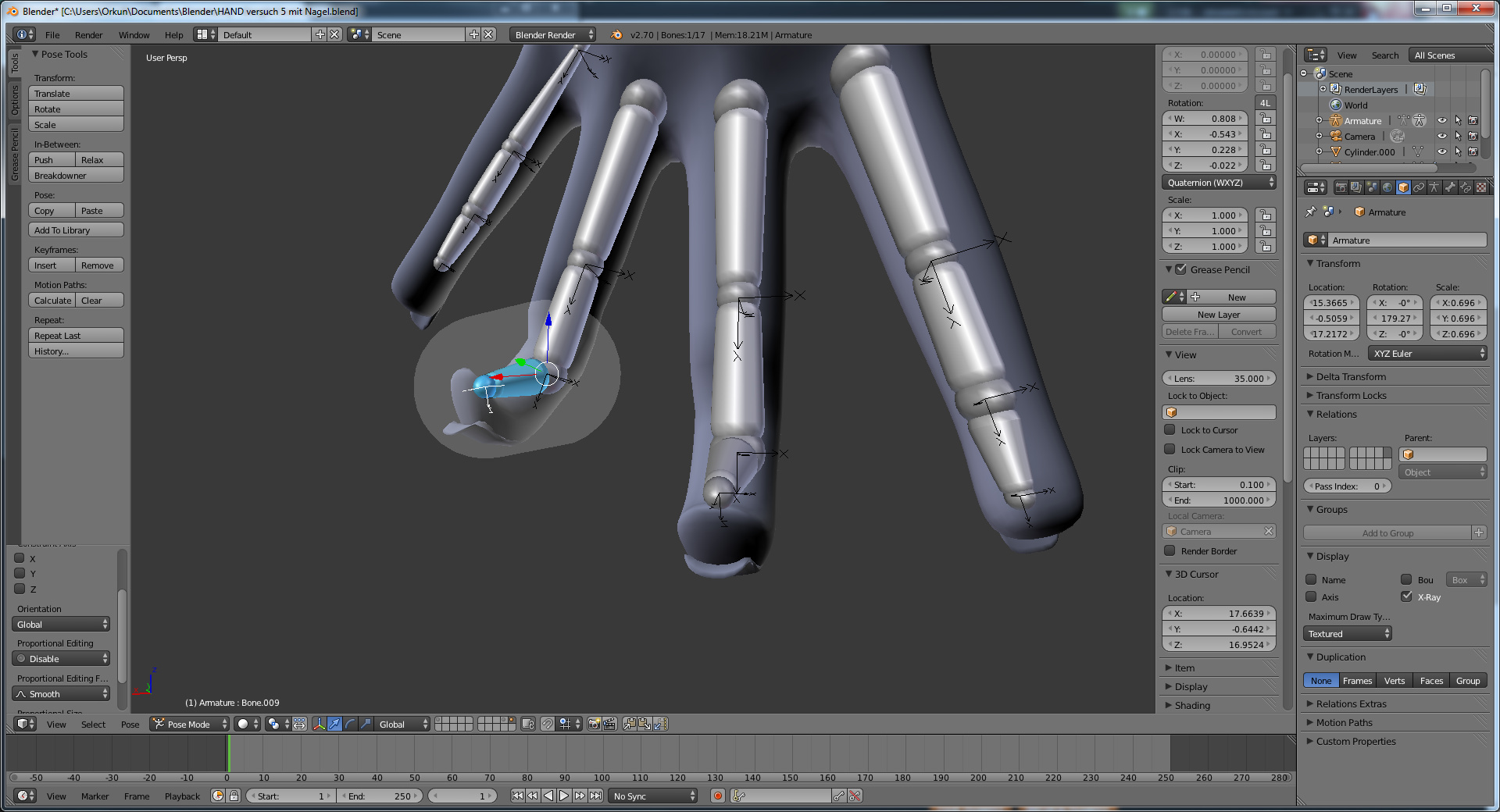This screenshot has height=812, width=1500.
Task: Open the Pose menu in 3D view header
Action: coord(130,725)
